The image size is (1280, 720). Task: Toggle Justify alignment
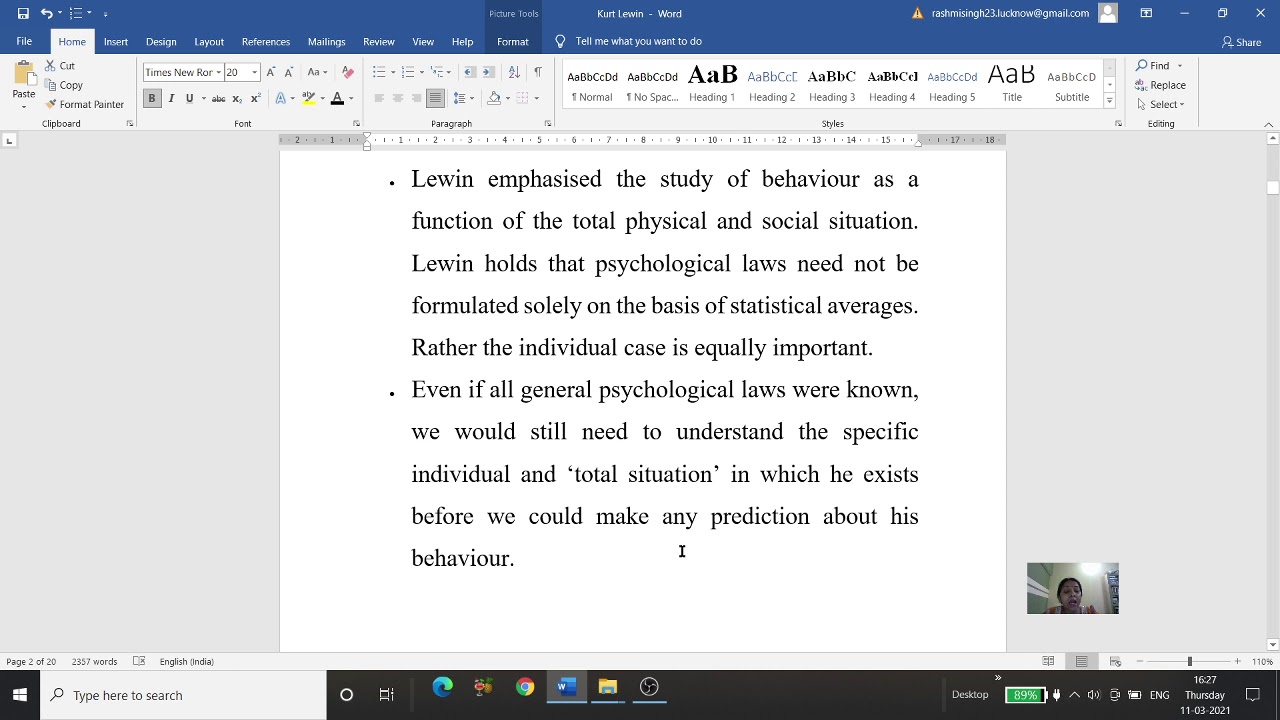[435, 98]
